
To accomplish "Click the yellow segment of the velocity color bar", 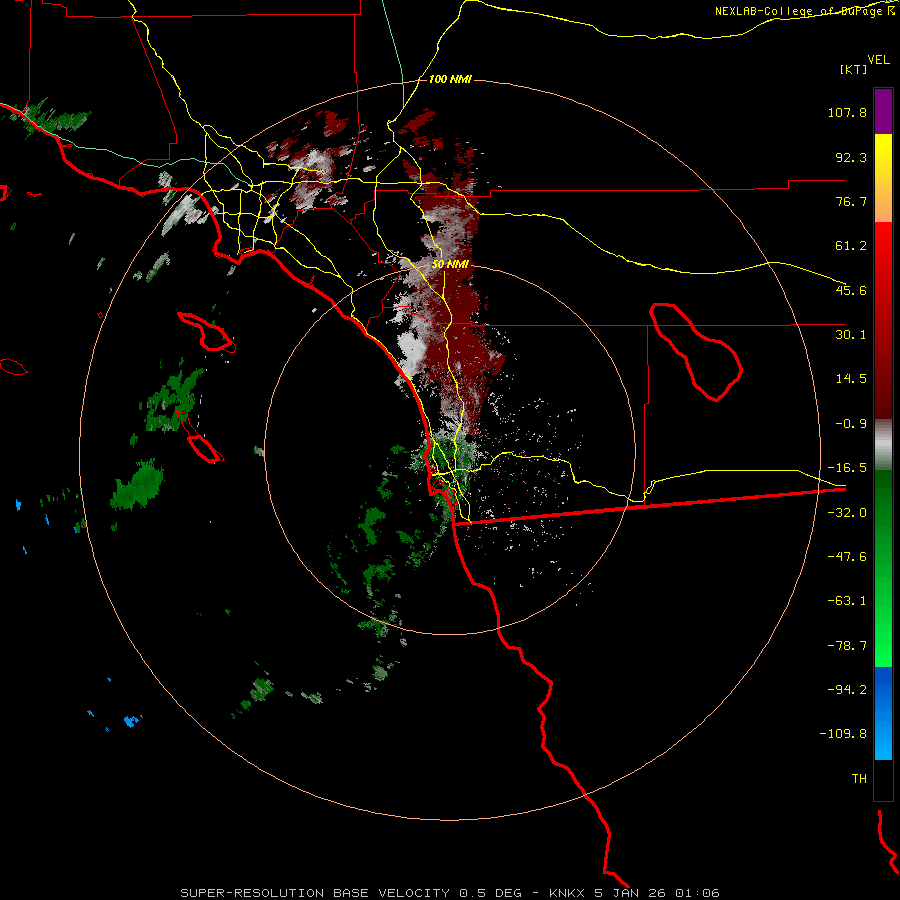I will click(x=883, y=178).
